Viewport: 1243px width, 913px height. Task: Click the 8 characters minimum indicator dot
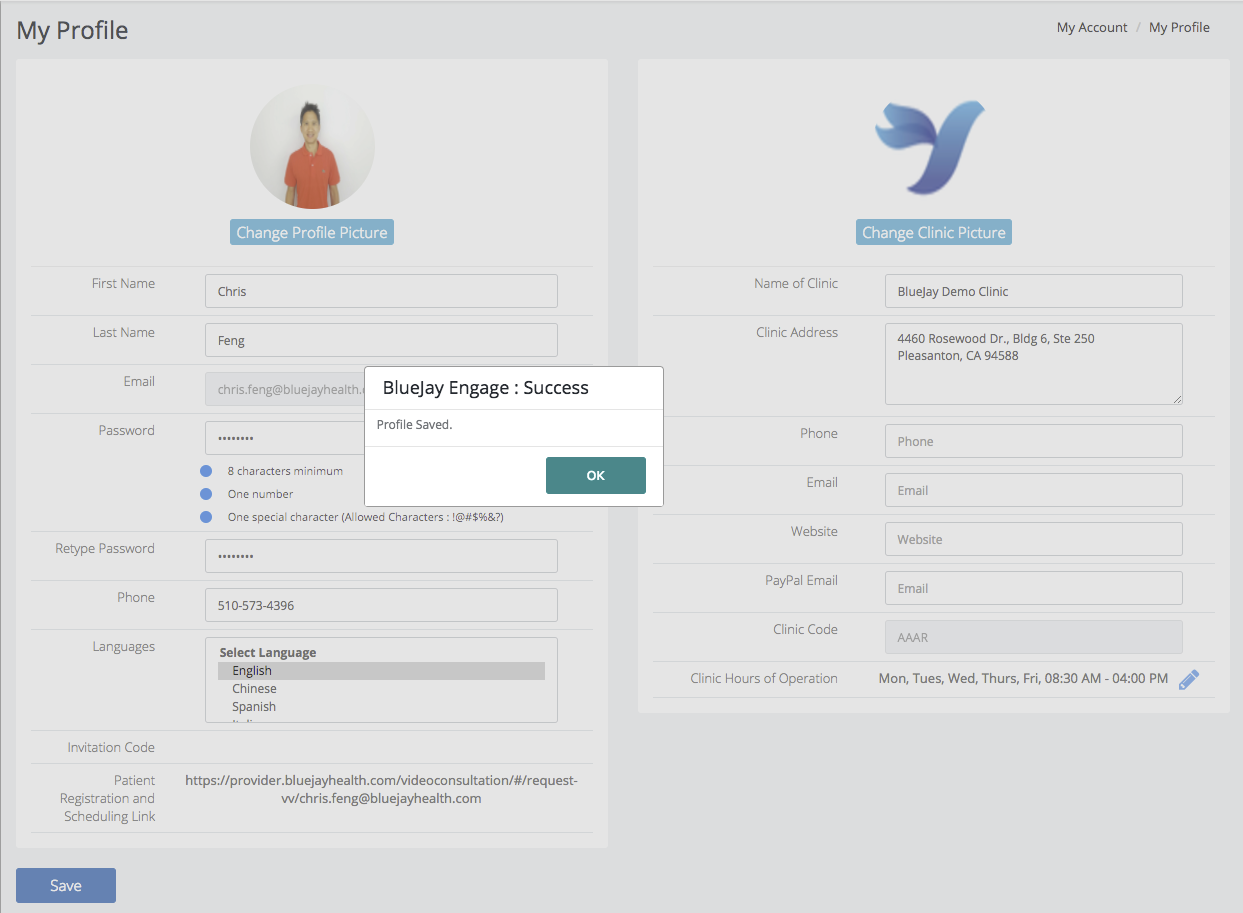206,471
